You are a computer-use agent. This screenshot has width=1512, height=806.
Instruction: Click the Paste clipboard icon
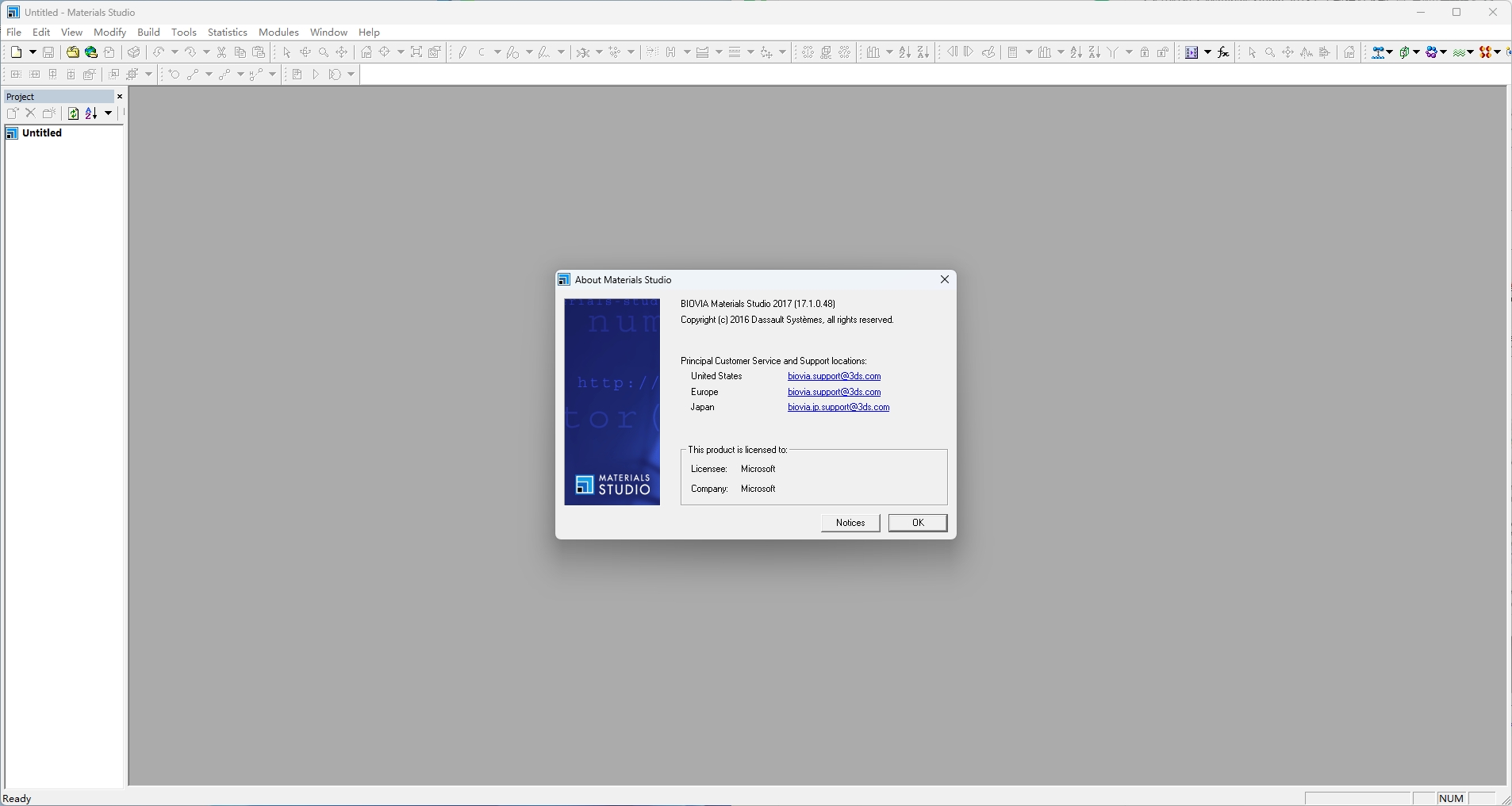[259, 52]
